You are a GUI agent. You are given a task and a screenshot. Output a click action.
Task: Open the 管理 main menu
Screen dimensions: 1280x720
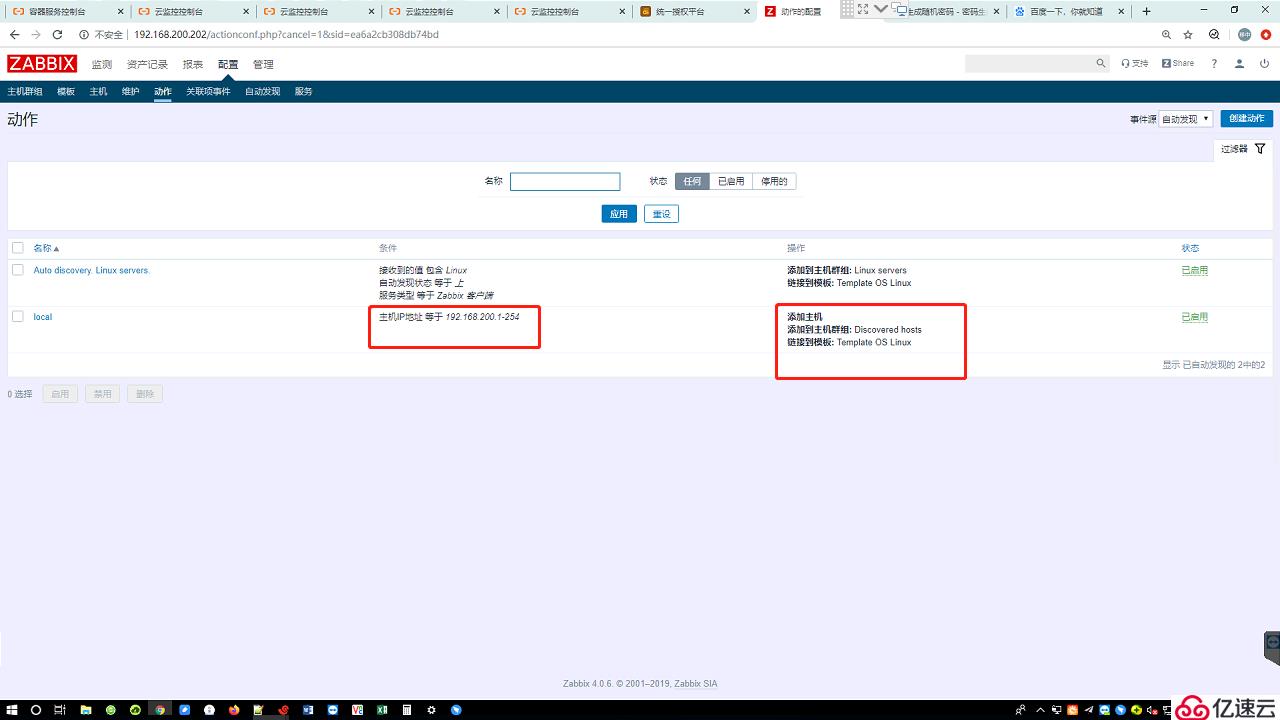(x=263, y=64)
